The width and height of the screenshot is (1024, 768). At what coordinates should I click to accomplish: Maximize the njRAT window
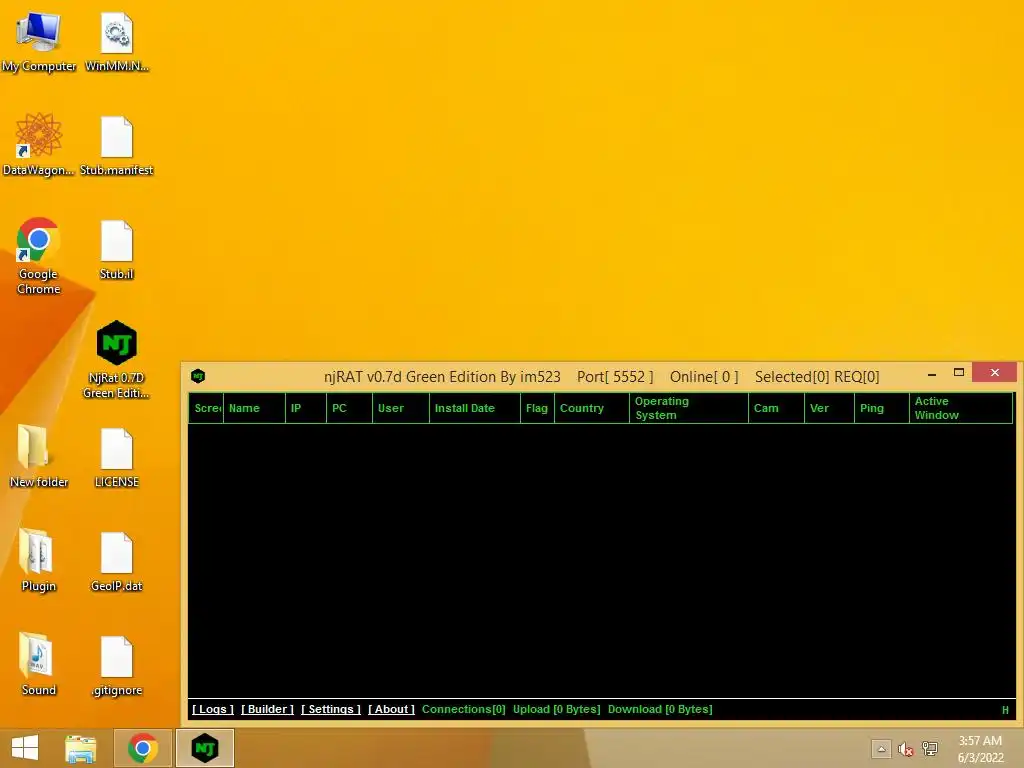(x=959, y=372)
